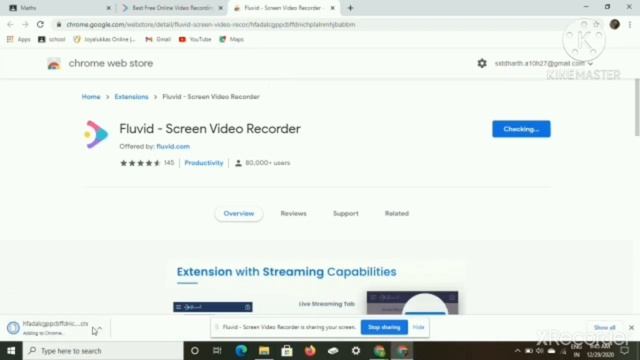
Task: Launch Microsoft Edge from taskbar
Action: [x=241, y=351]
